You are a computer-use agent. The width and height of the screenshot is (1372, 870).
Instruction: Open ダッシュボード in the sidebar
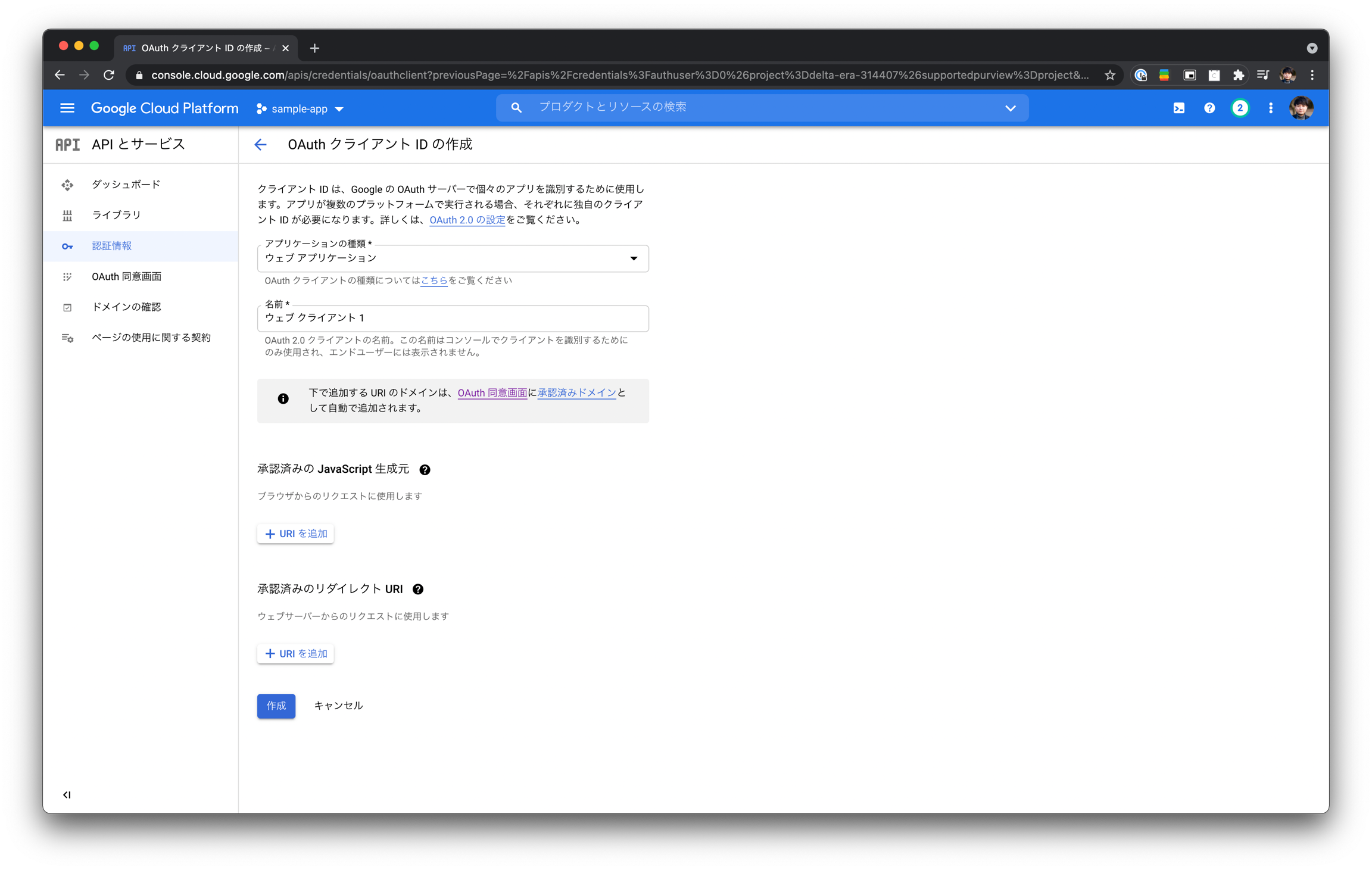(126, 185)
